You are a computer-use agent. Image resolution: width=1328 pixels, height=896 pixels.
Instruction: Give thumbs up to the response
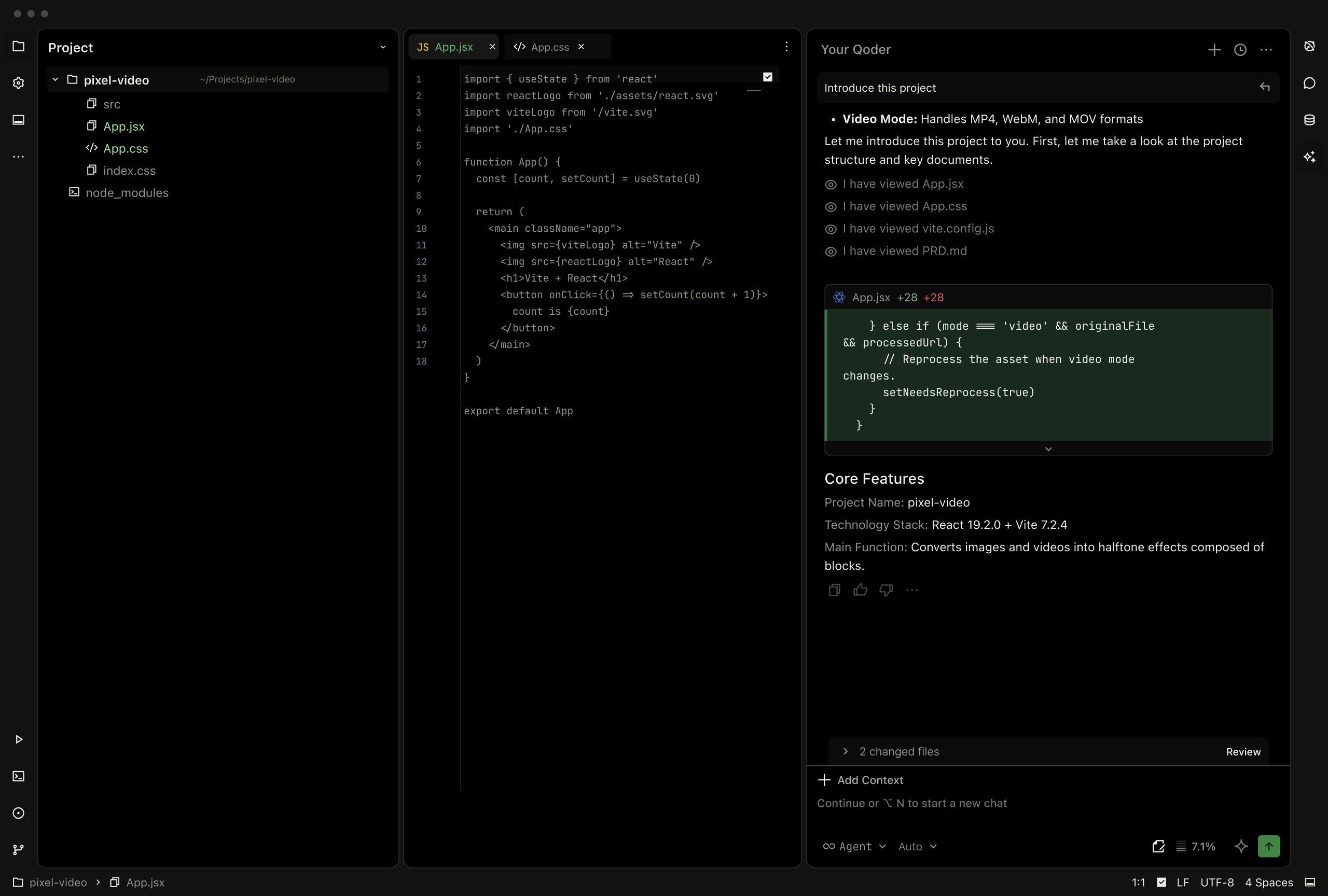(x=860, y=590)
